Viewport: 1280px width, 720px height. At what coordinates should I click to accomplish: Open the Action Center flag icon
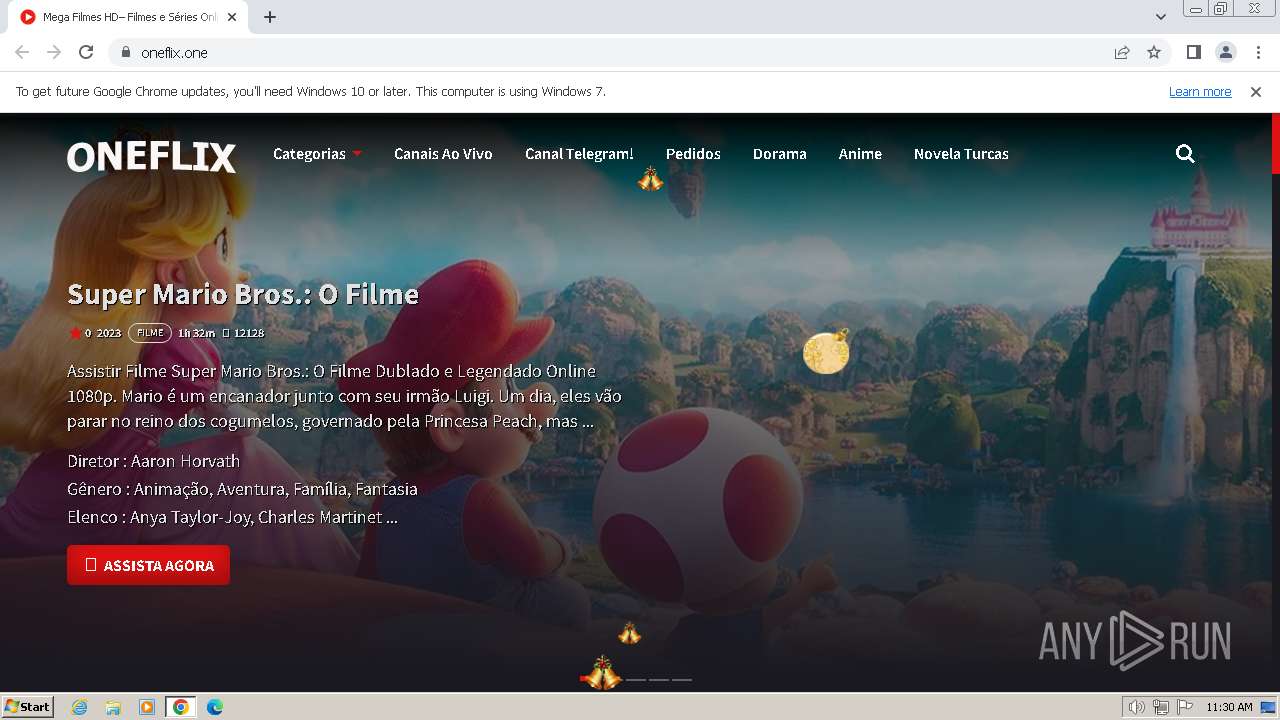click(1185, 707)
